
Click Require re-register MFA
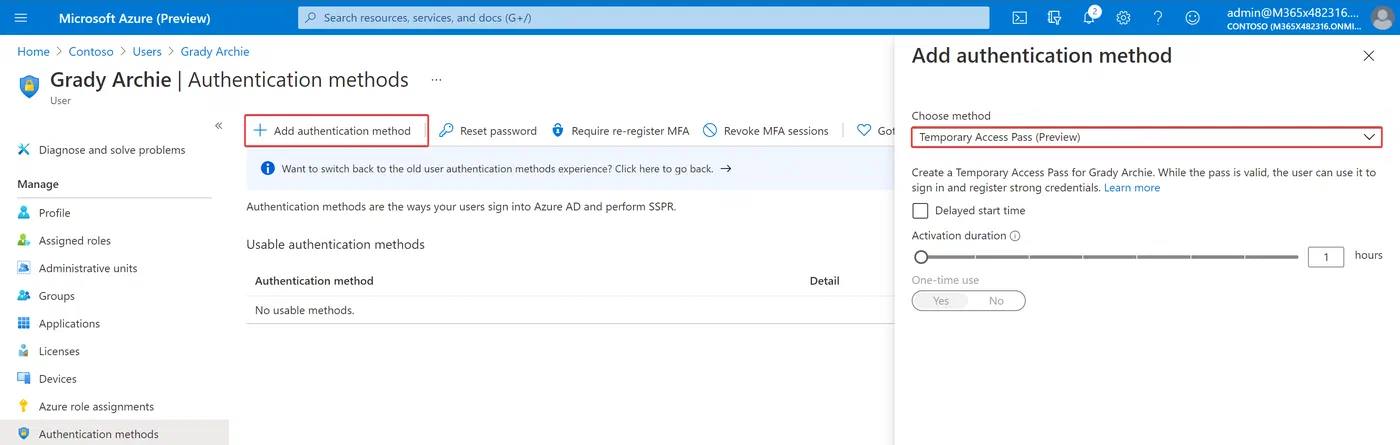point(620,131)
